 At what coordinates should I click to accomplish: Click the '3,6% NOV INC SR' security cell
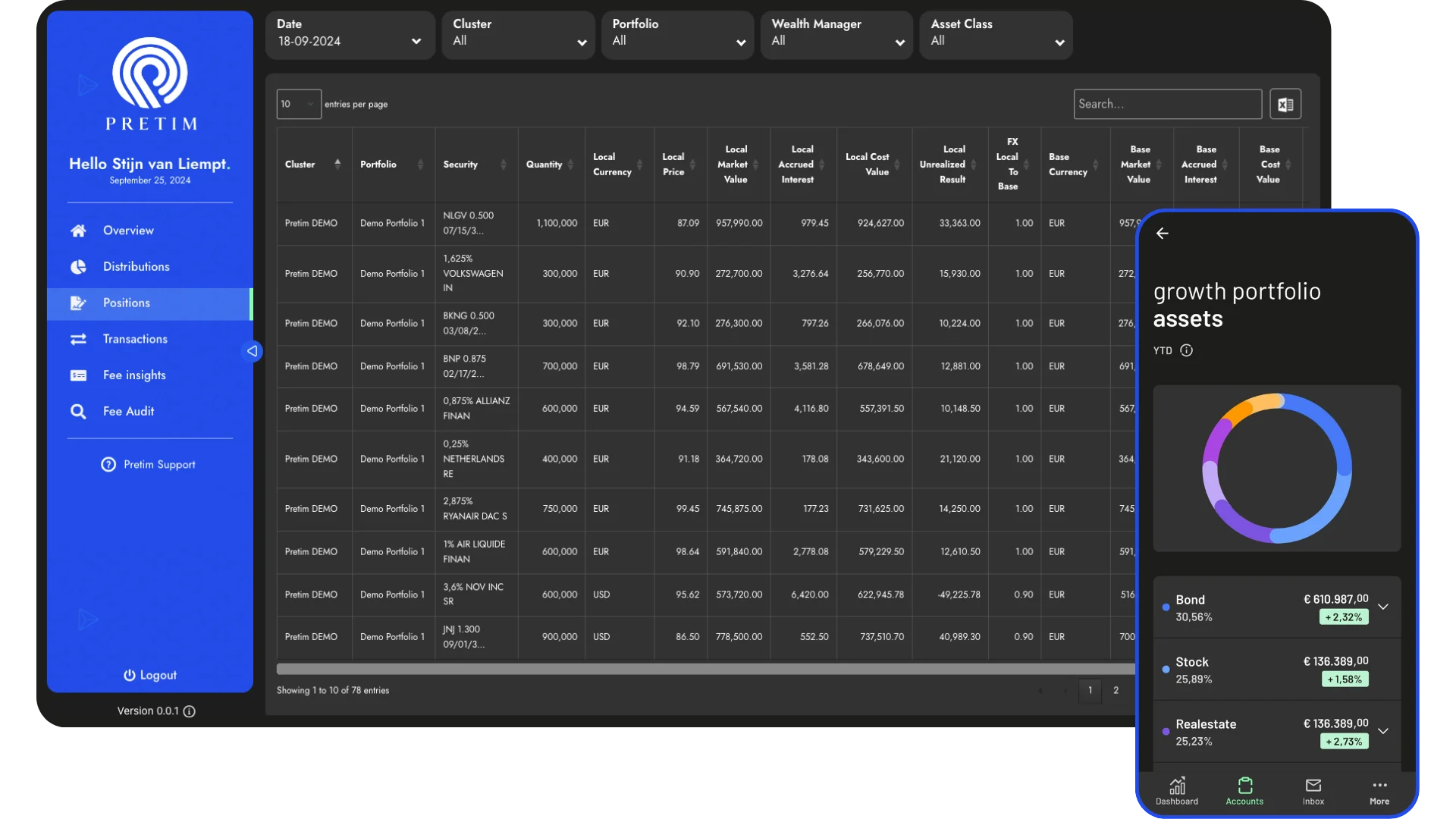click(x=476, y=595)
